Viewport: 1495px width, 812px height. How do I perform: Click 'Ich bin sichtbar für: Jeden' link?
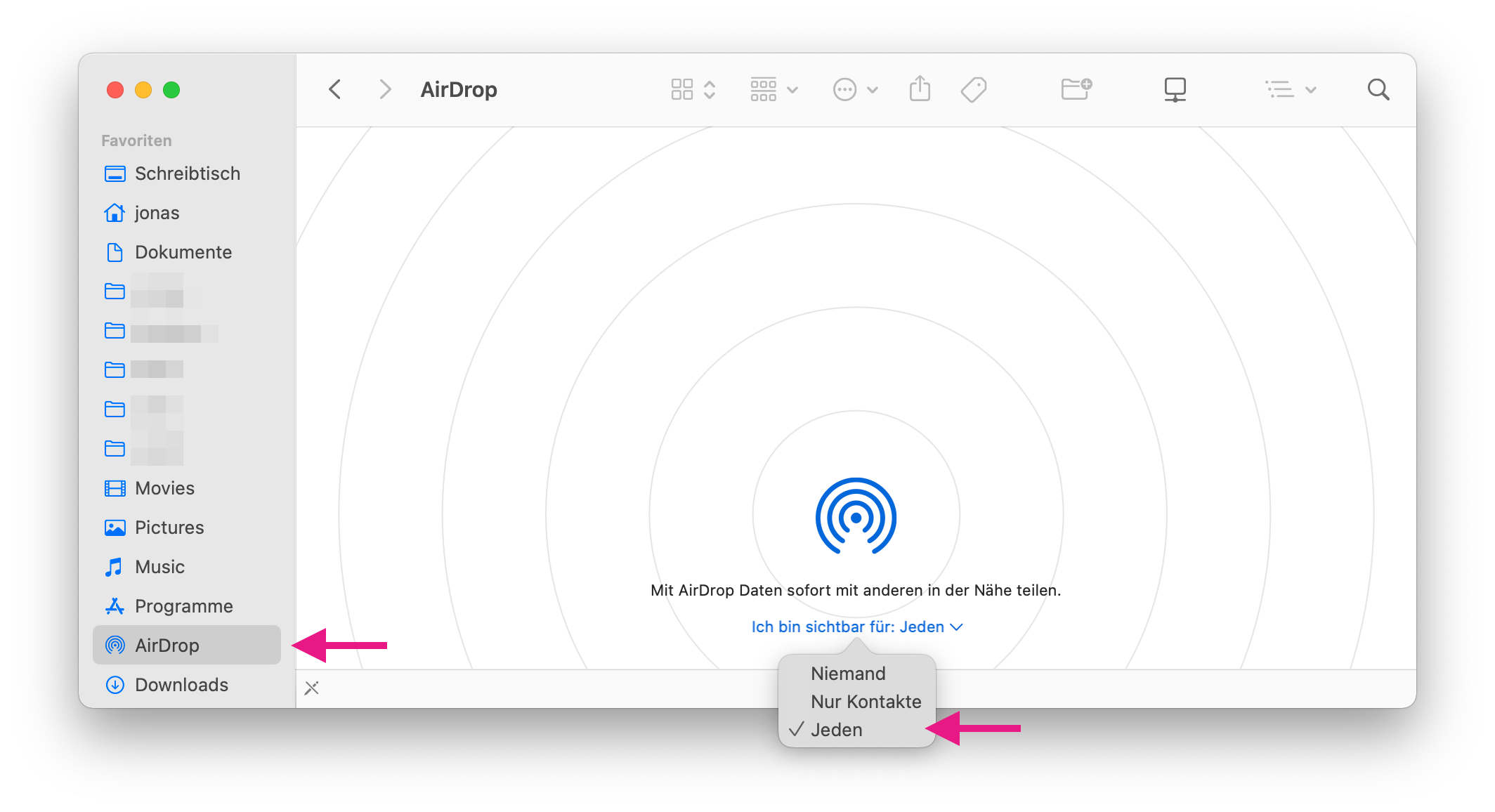856,627
